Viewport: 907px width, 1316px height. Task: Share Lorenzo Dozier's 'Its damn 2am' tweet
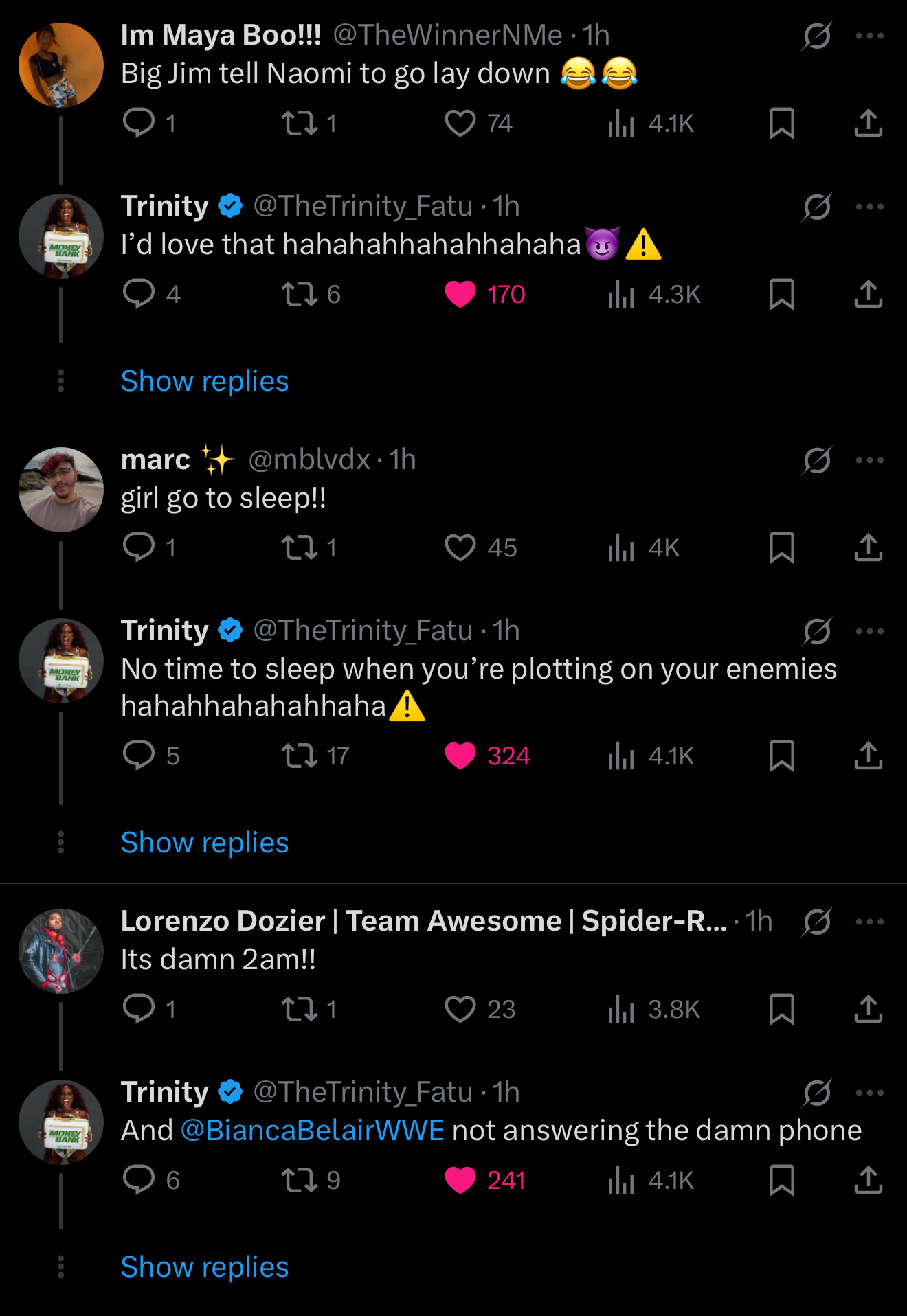868,1010
